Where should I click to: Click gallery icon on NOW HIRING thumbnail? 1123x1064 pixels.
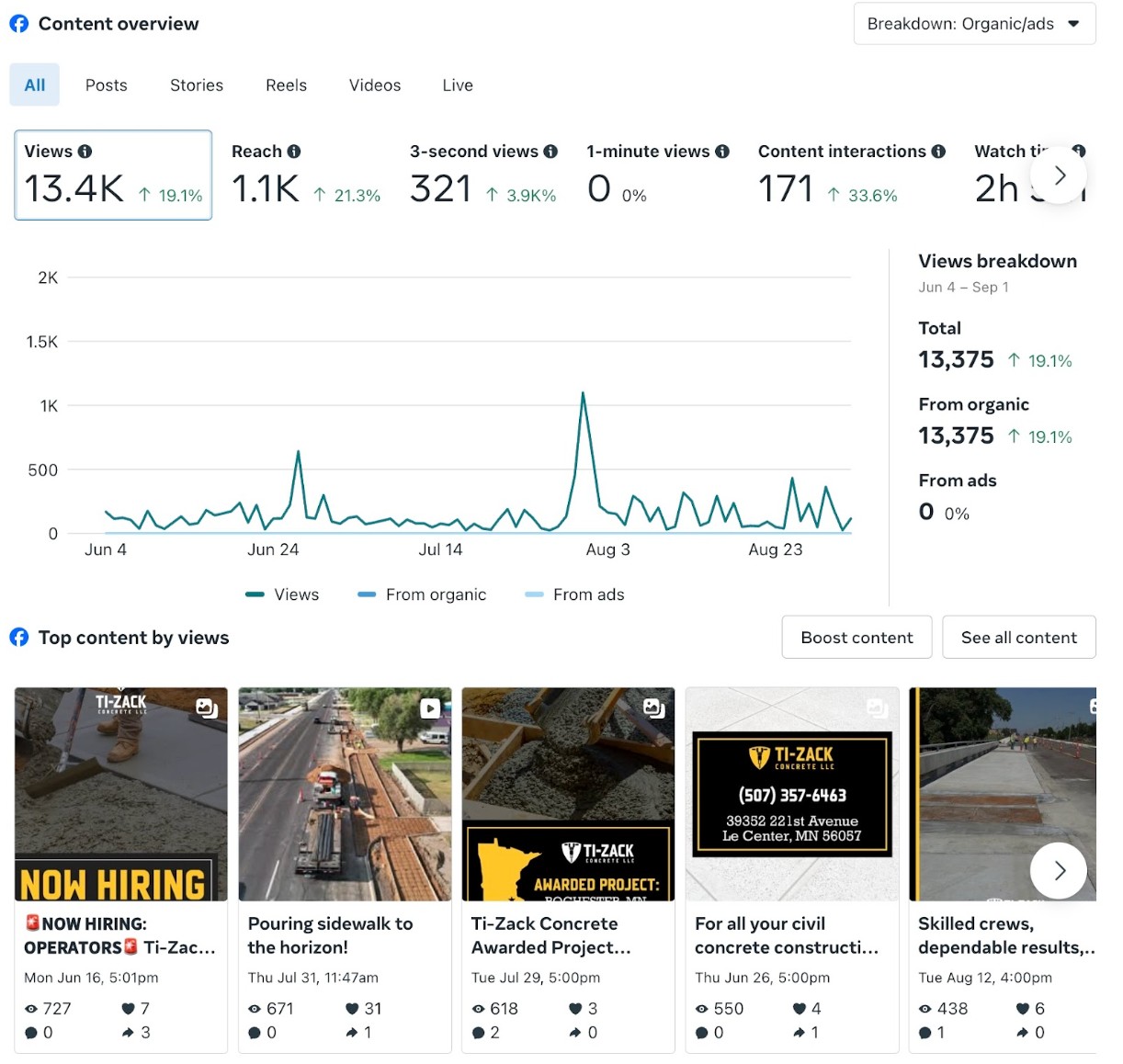pyautogui.click(x=207, y=708)
